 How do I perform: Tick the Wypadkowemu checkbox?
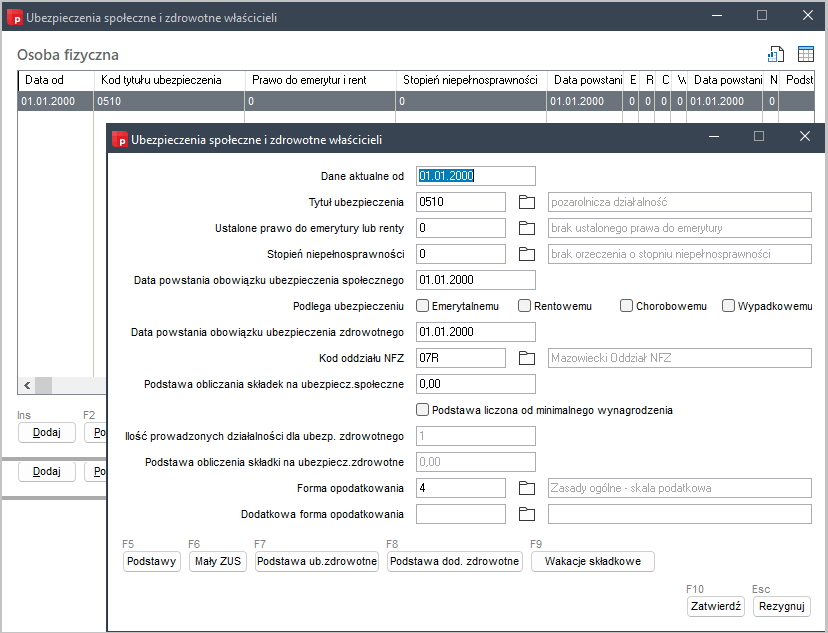729,306
